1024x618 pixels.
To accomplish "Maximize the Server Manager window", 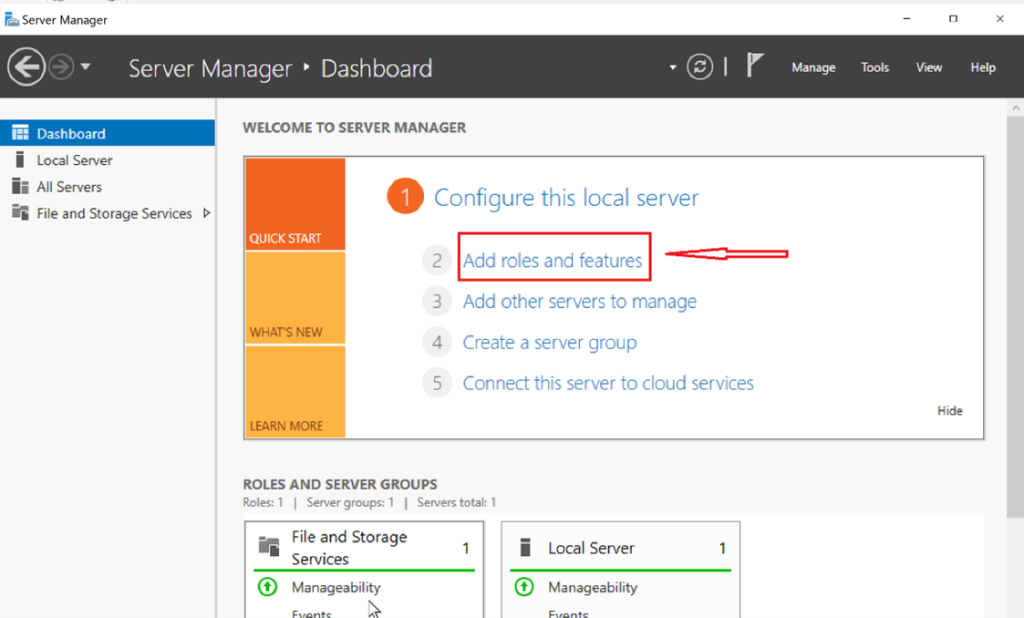I will pyautogui.click(x=953, y=19).
